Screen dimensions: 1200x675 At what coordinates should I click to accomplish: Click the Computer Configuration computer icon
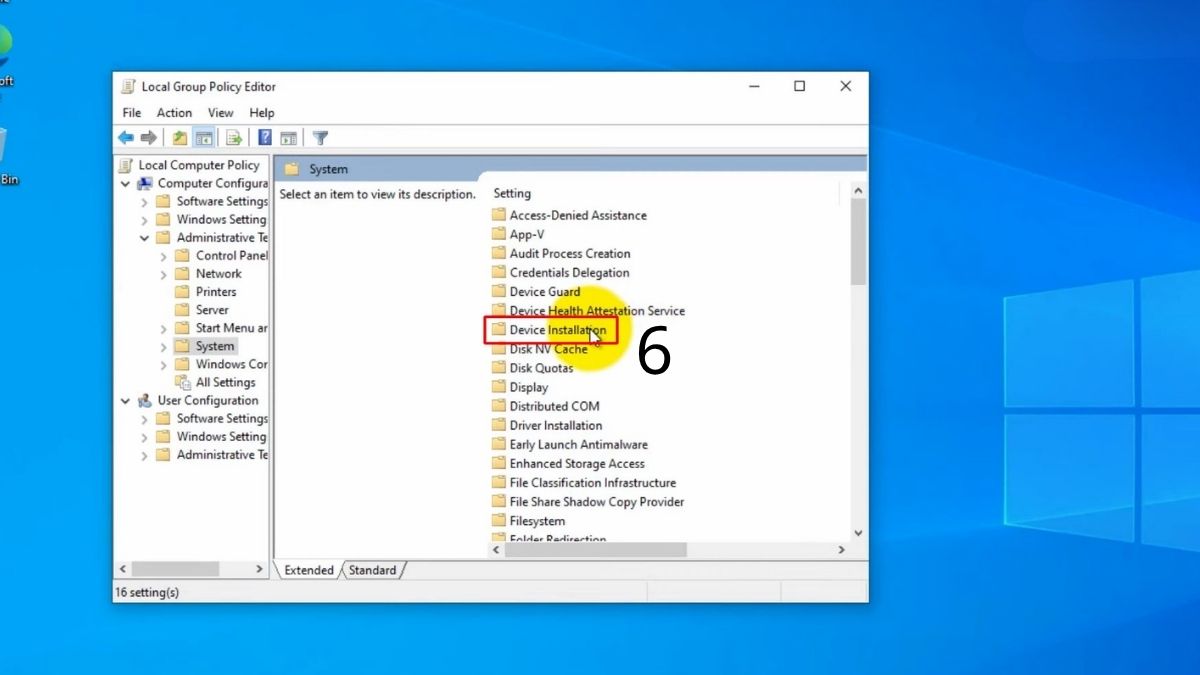(x=145, y=183)
